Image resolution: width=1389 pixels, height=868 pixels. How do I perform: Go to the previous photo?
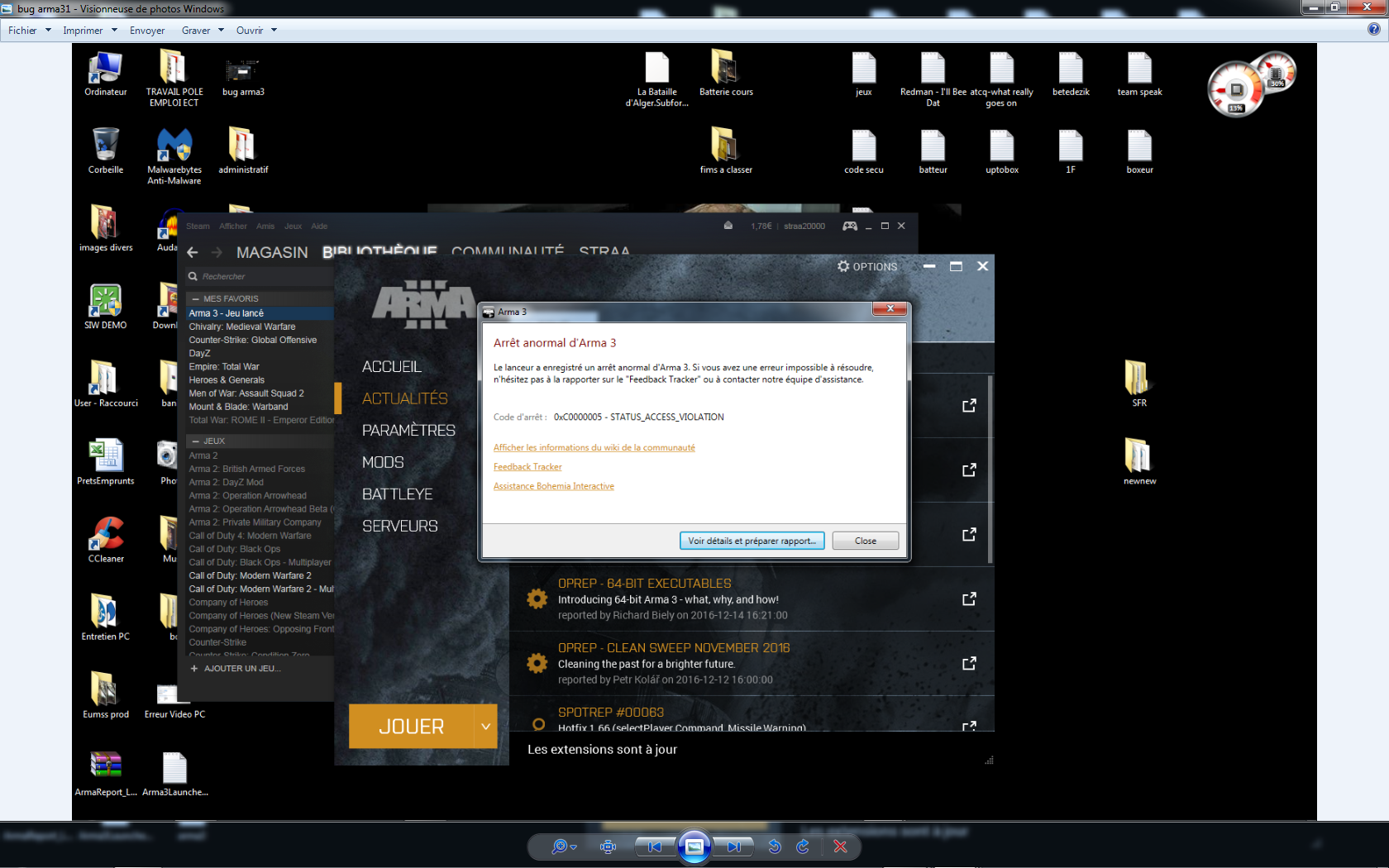coord(654,847)
